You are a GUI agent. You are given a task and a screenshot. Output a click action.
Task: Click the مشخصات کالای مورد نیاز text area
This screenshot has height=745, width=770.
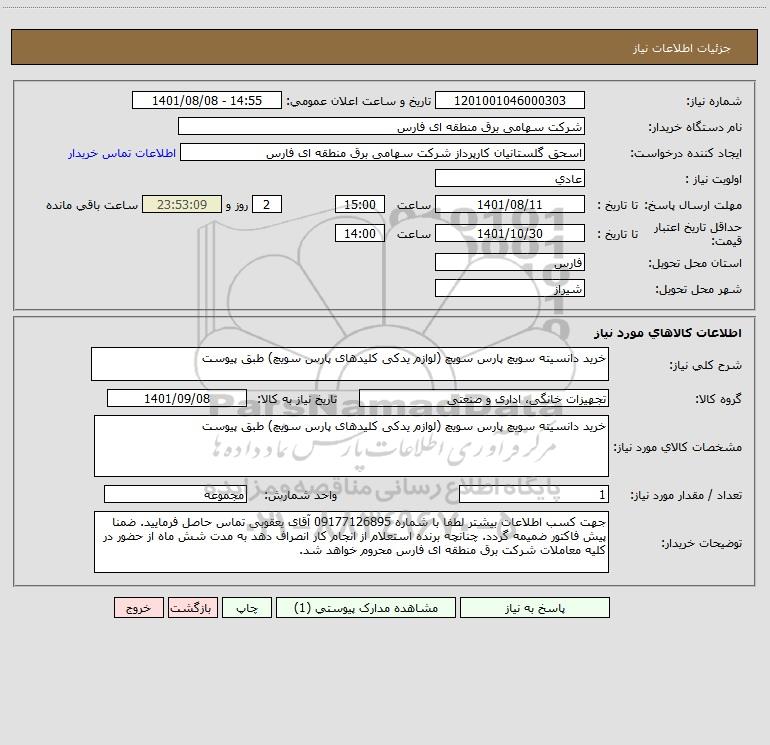click(x=351, y=446)
